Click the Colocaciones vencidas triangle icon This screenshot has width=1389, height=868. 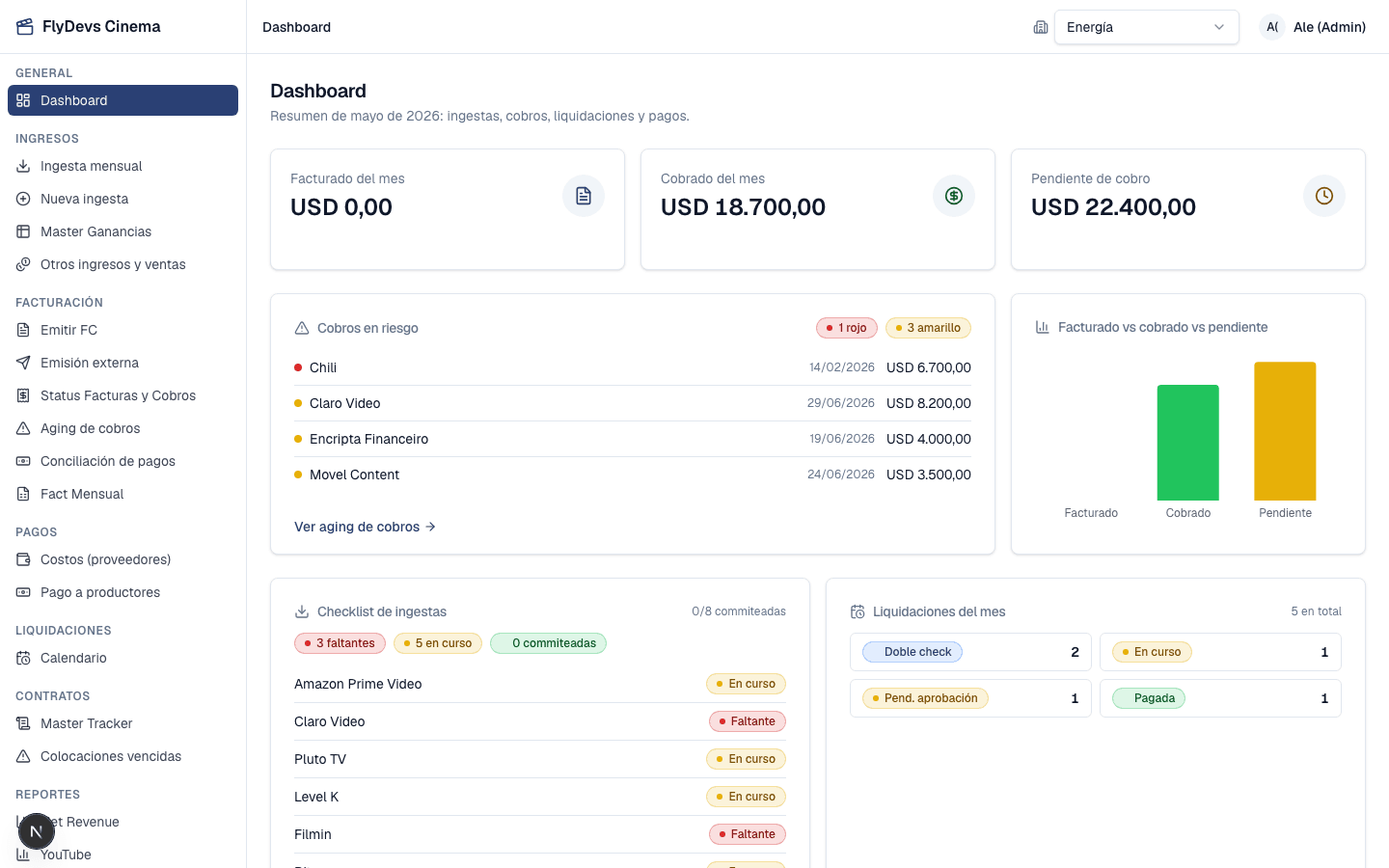(x=23, y=756)
